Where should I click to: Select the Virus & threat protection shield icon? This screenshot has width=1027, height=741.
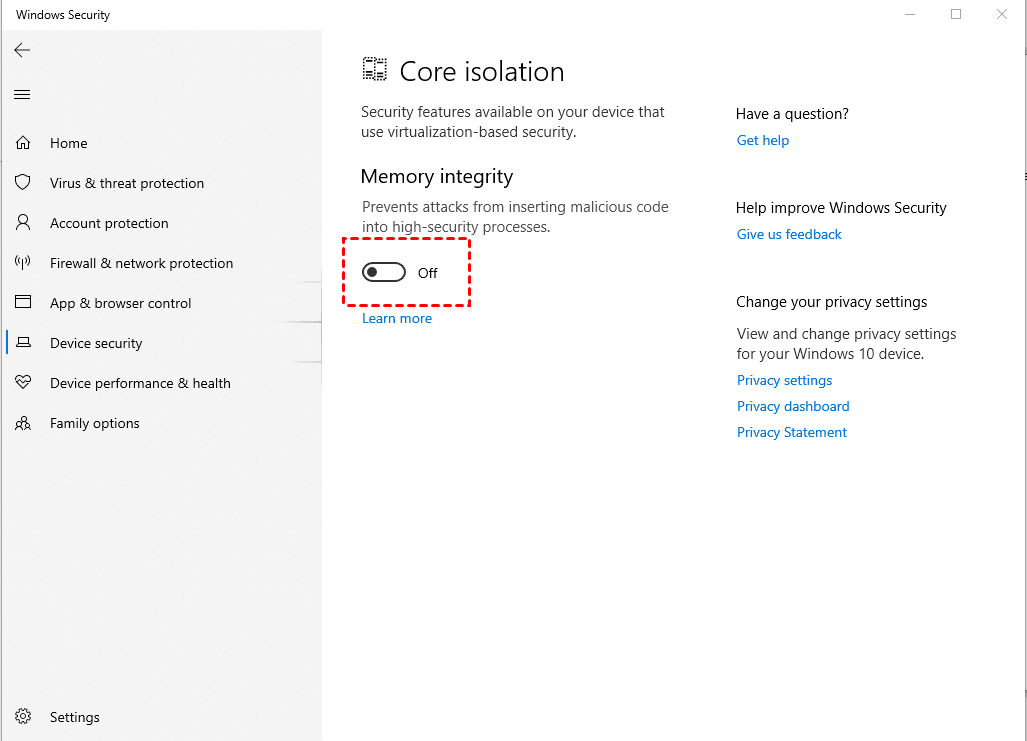coord(23,183)
